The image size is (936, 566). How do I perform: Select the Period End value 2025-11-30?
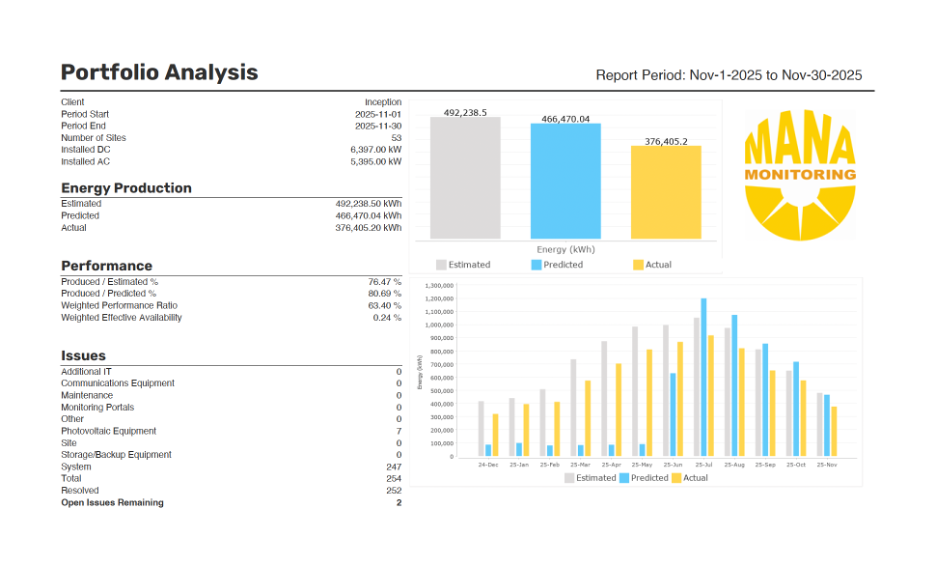(x=378, y=126)
